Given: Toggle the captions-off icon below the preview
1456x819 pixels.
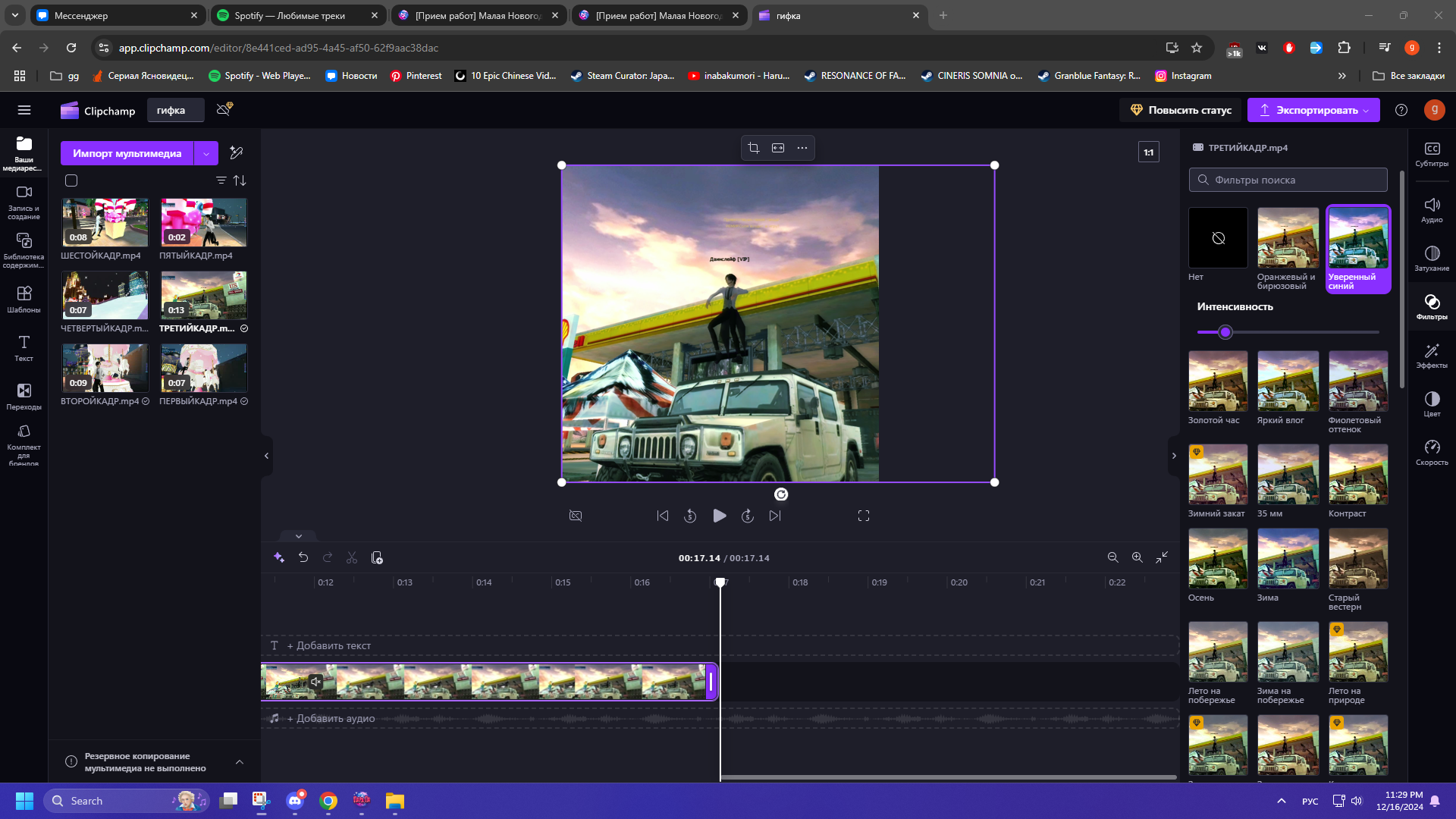Looking at the screenshot, I should click(576, 516).
